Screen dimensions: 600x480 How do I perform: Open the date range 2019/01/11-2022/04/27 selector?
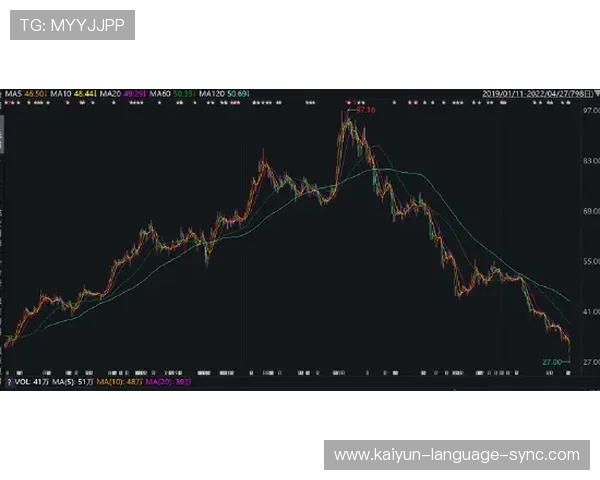[x=529, y=93]
